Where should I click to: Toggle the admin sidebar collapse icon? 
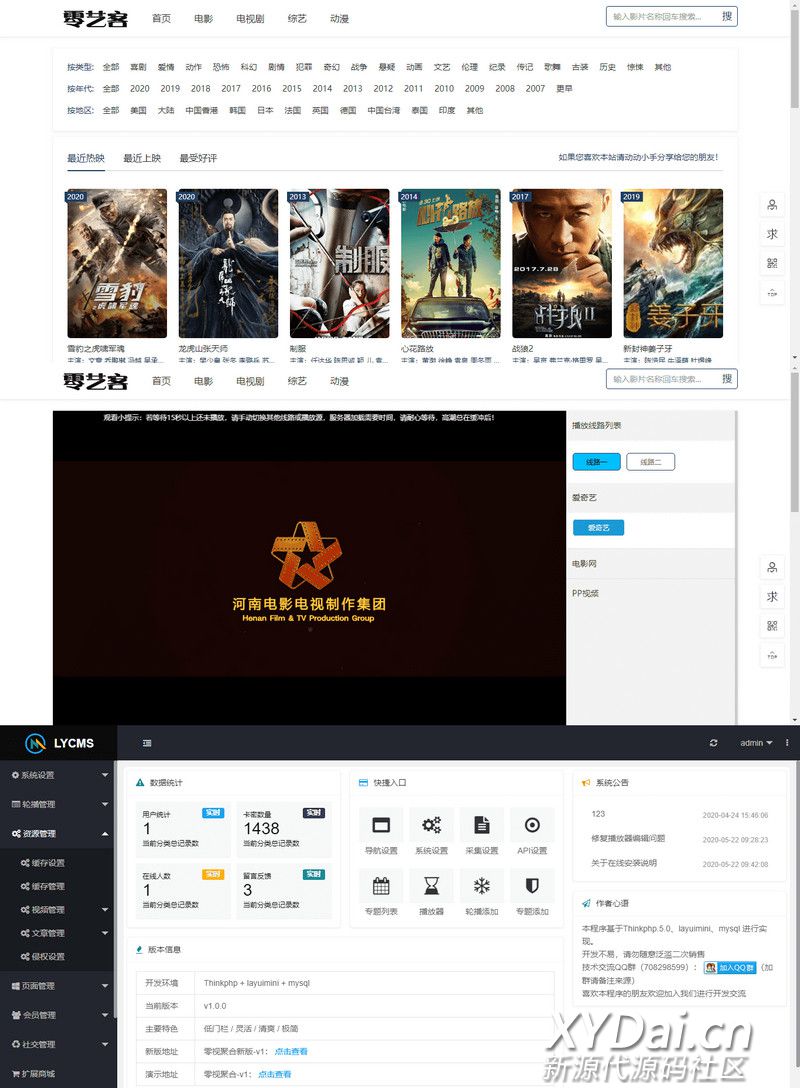(147, 743)
